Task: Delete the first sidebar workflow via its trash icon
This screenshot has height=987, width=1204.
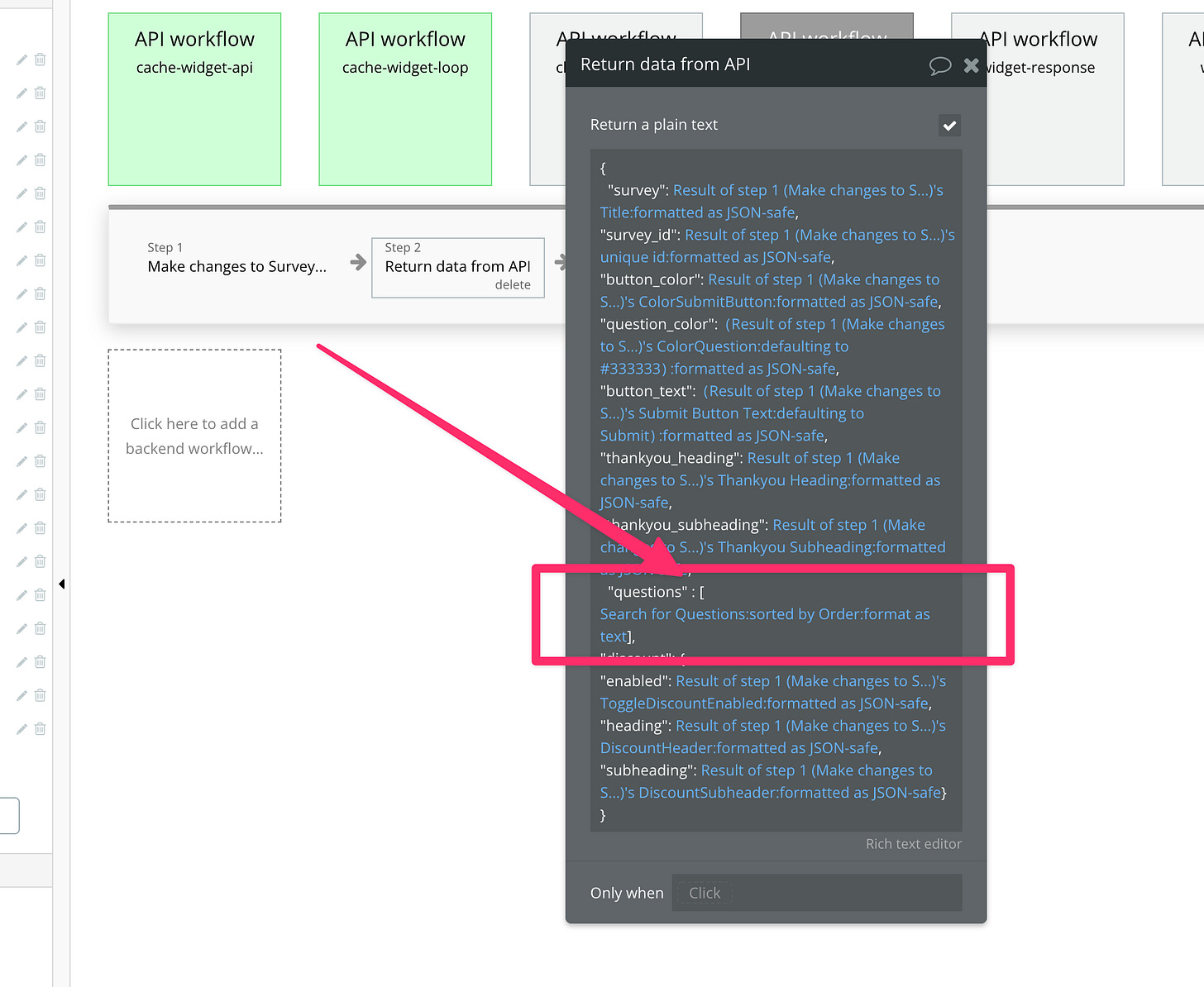Action: point(40,60)
